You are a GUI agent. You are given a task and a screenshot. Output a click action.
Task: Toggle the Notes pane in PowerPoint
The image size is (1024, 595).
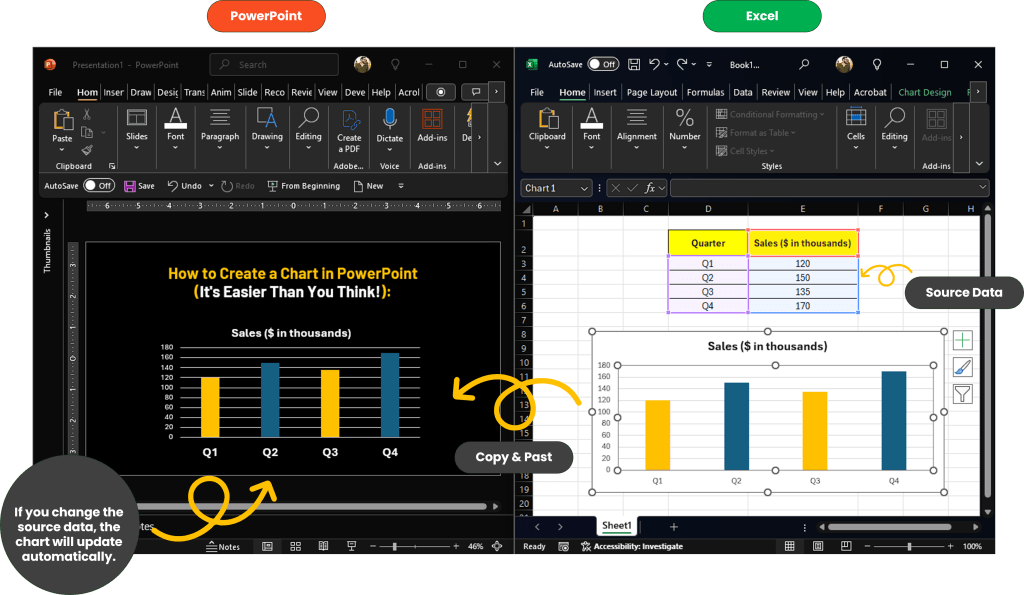click(x=223, y=547)
